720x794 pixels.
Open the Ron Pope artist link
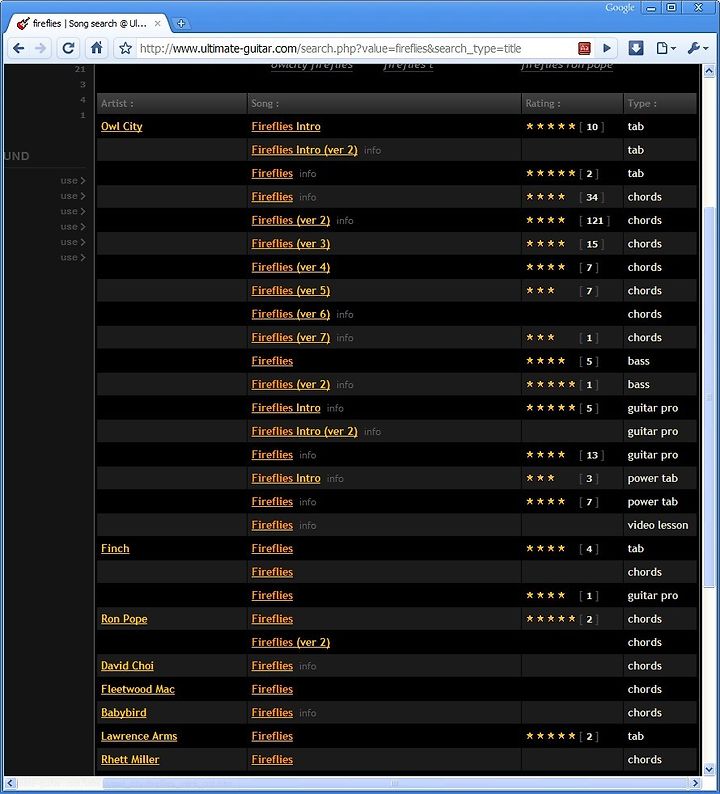[x=124, y=619]
